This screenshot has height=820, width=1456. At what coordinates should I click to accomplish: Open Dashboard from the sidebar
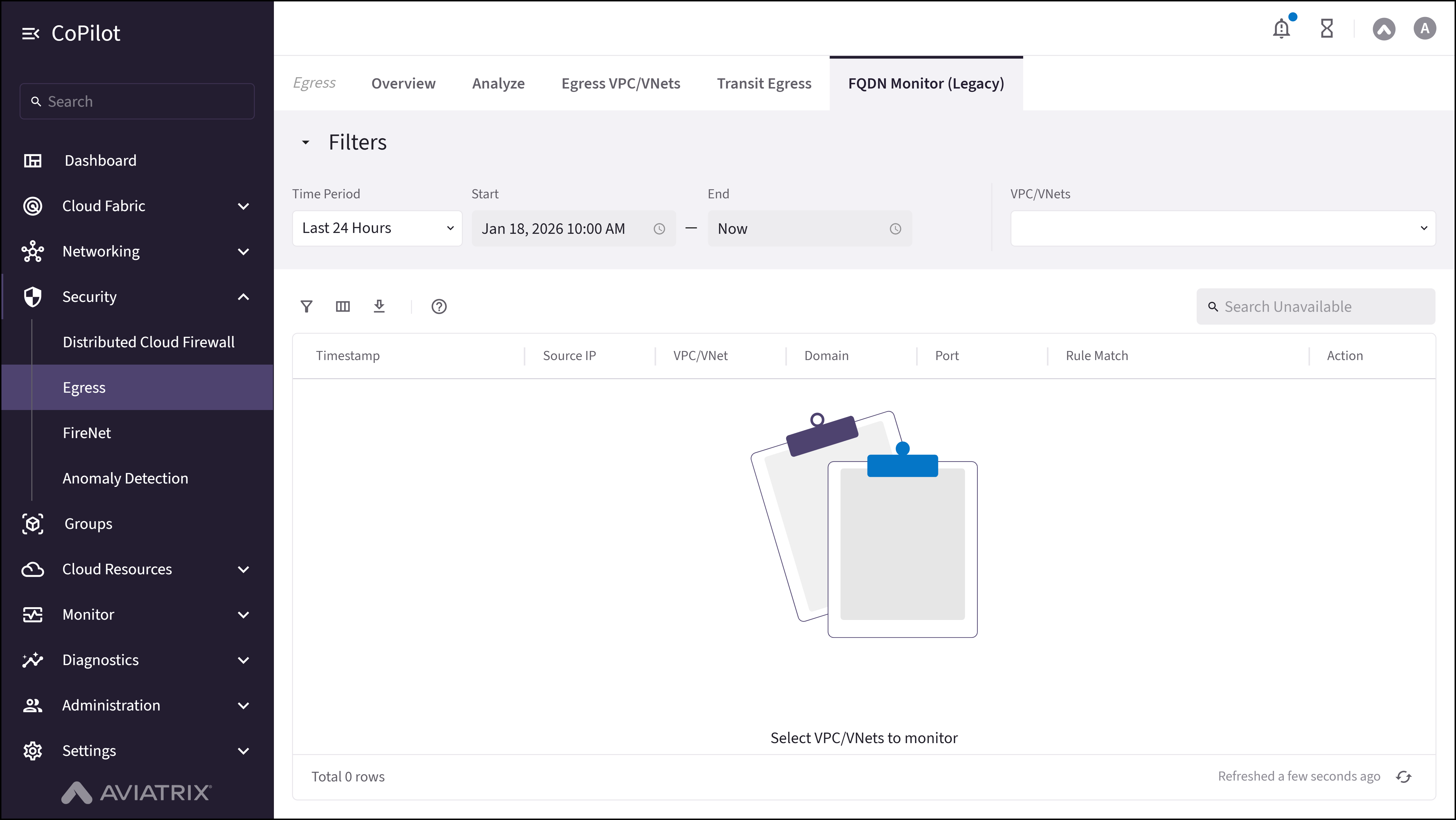100,161
